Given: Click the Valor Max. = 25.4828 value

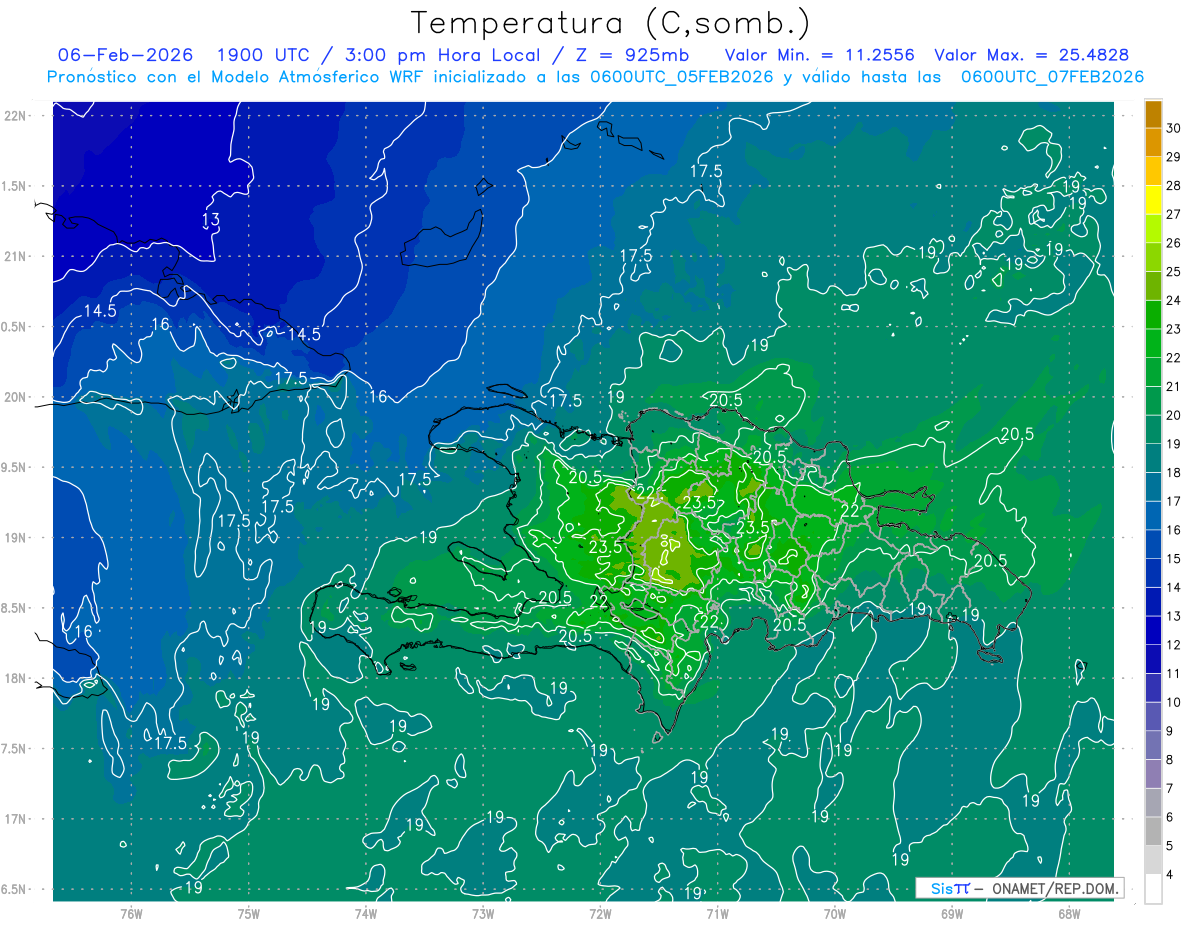Looking at the screenshot, I should click(1031, 55).
